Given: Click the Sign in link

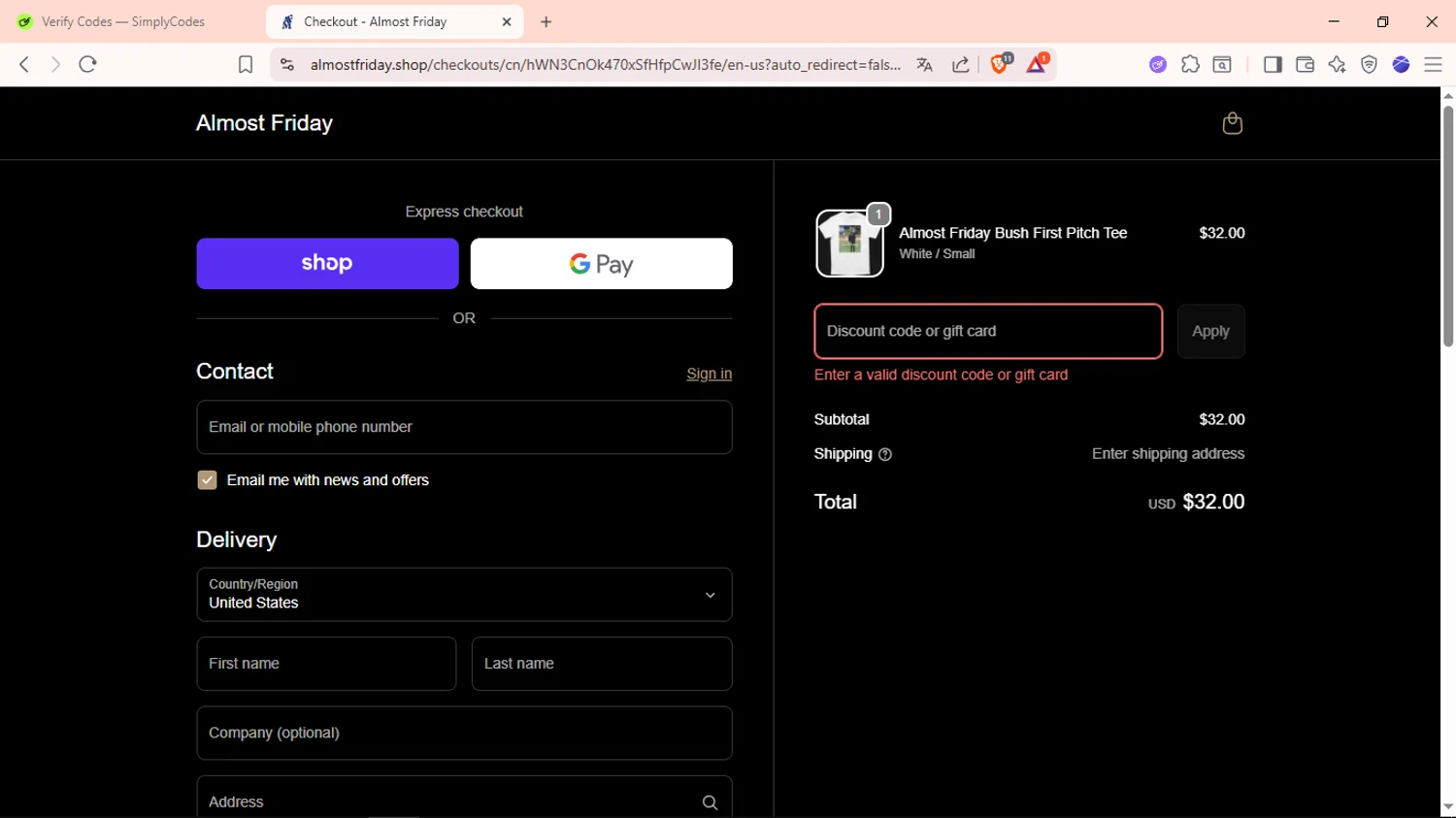Looking at the screenshot, I should [x=709, y=374].
